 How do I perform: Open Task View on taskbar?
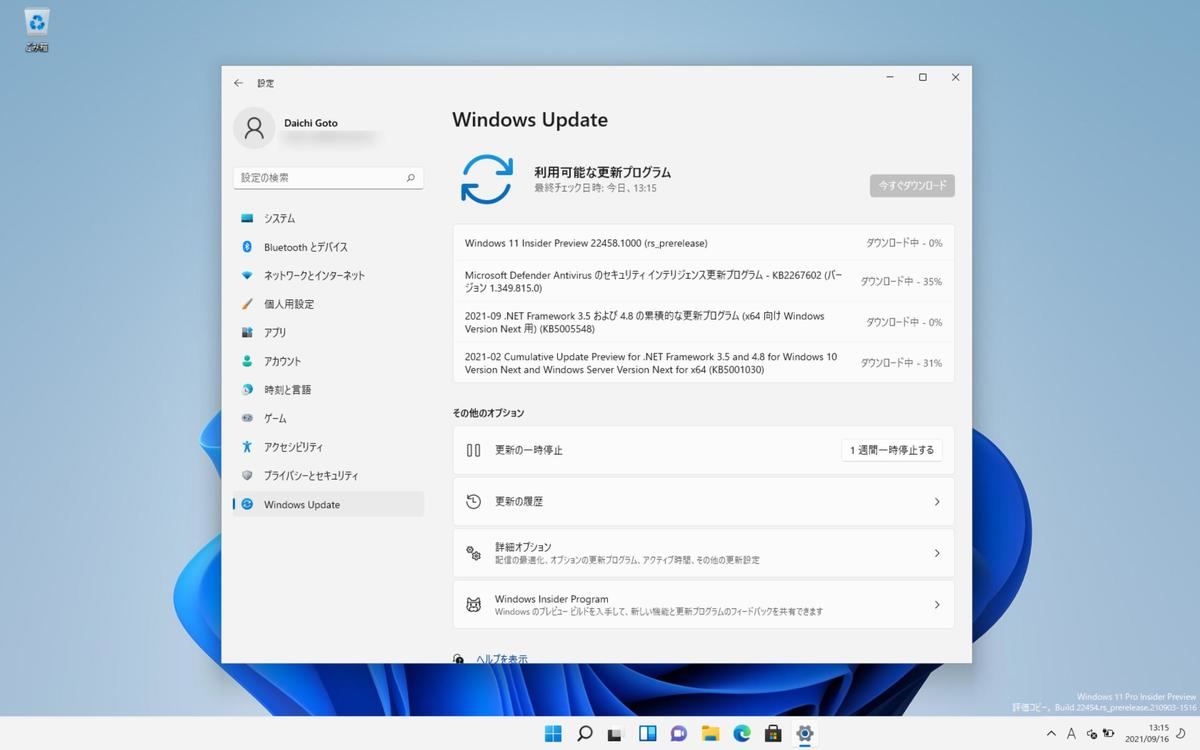click(x=616, y=734)
